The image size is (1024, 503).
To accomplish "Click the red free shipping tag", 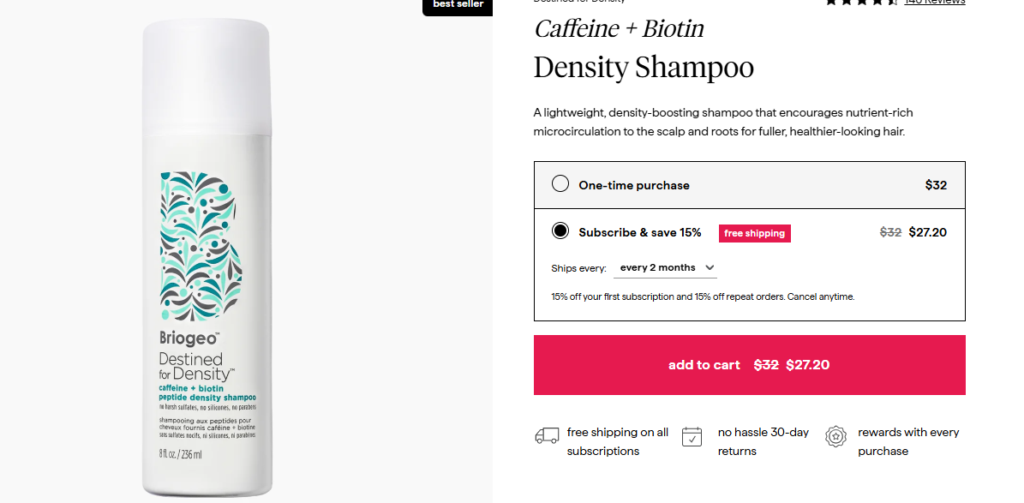I will [x=754, y=233].
